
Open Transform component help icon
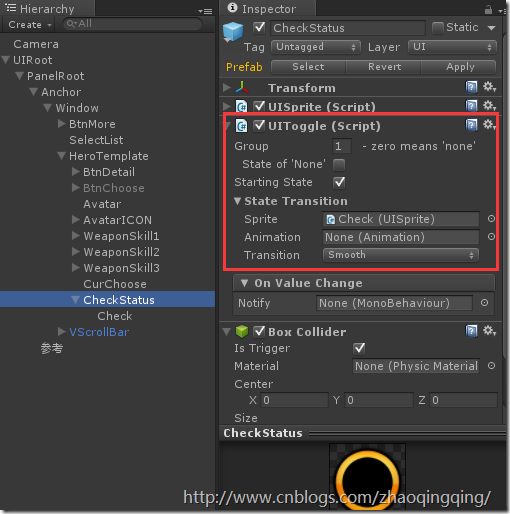(x=471, y=87)
